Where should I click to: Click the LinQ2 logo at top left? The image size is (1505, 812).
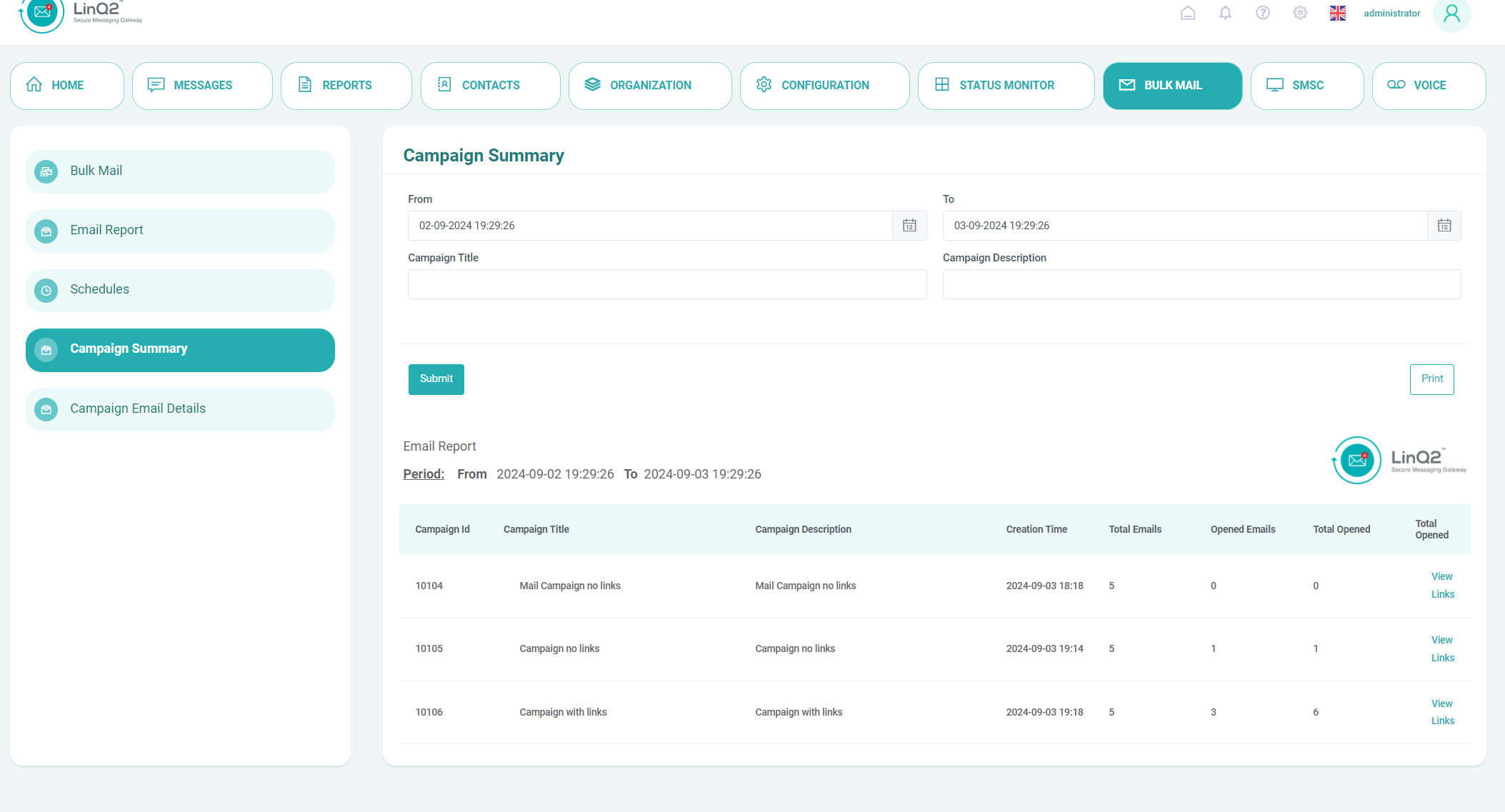click(x=80, y=14)
